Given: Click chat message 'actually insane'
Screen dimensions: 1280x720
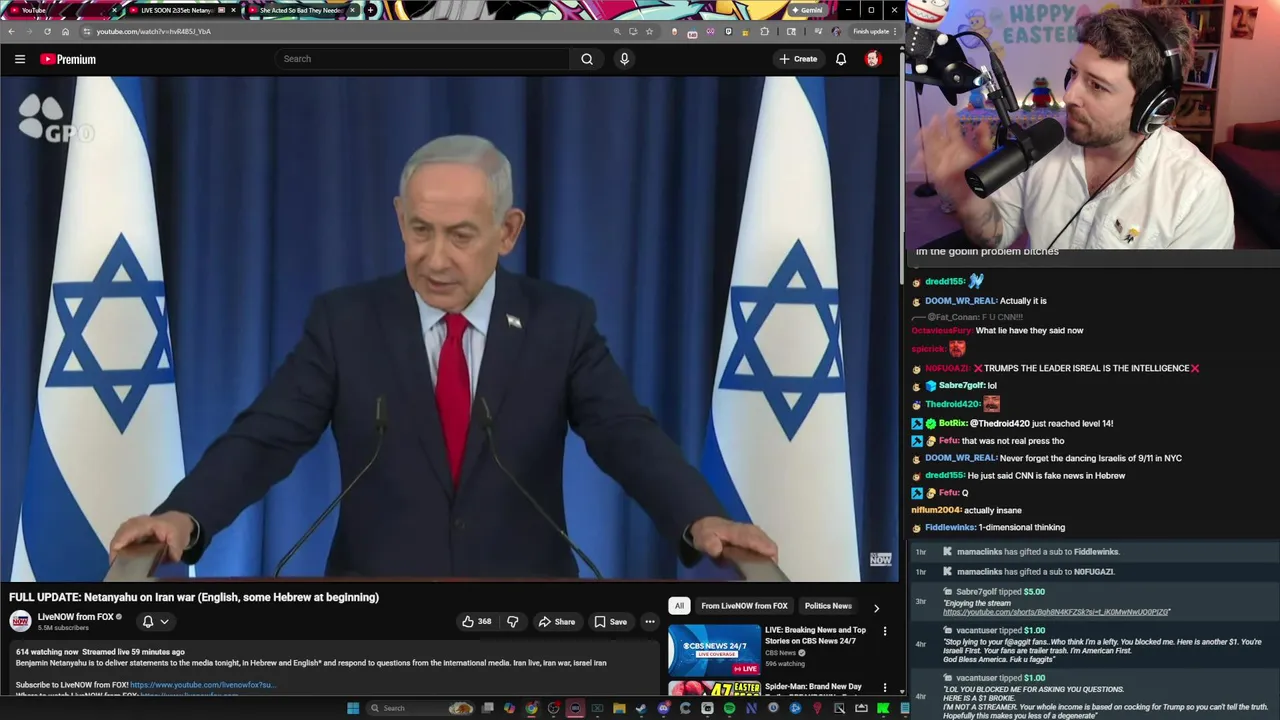Looking at the screenshot, I should 992,510.
